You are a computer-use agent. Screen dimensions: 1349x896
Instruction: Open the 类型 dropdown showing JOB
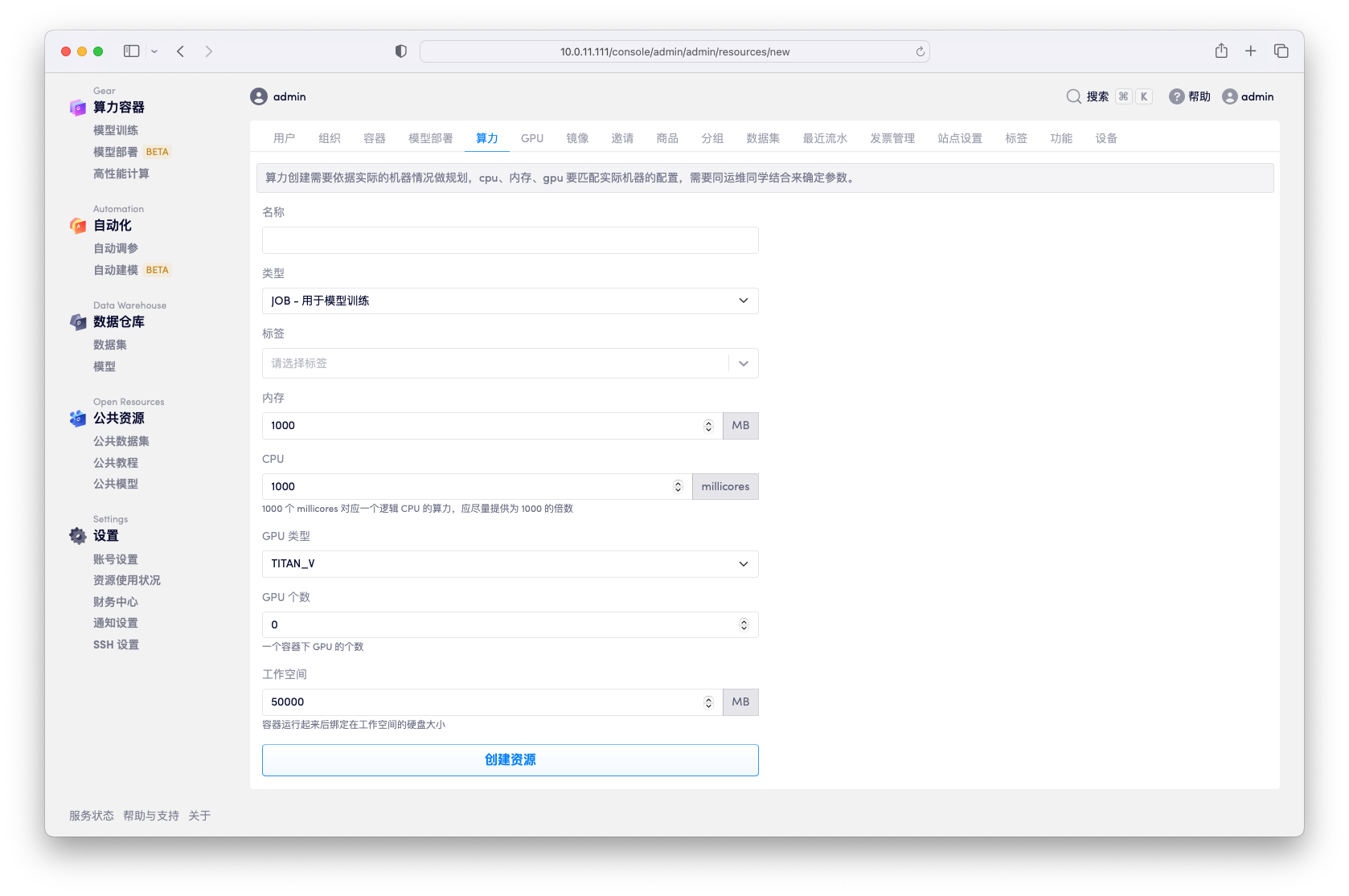pyautogui.click(x=510, y=301)
